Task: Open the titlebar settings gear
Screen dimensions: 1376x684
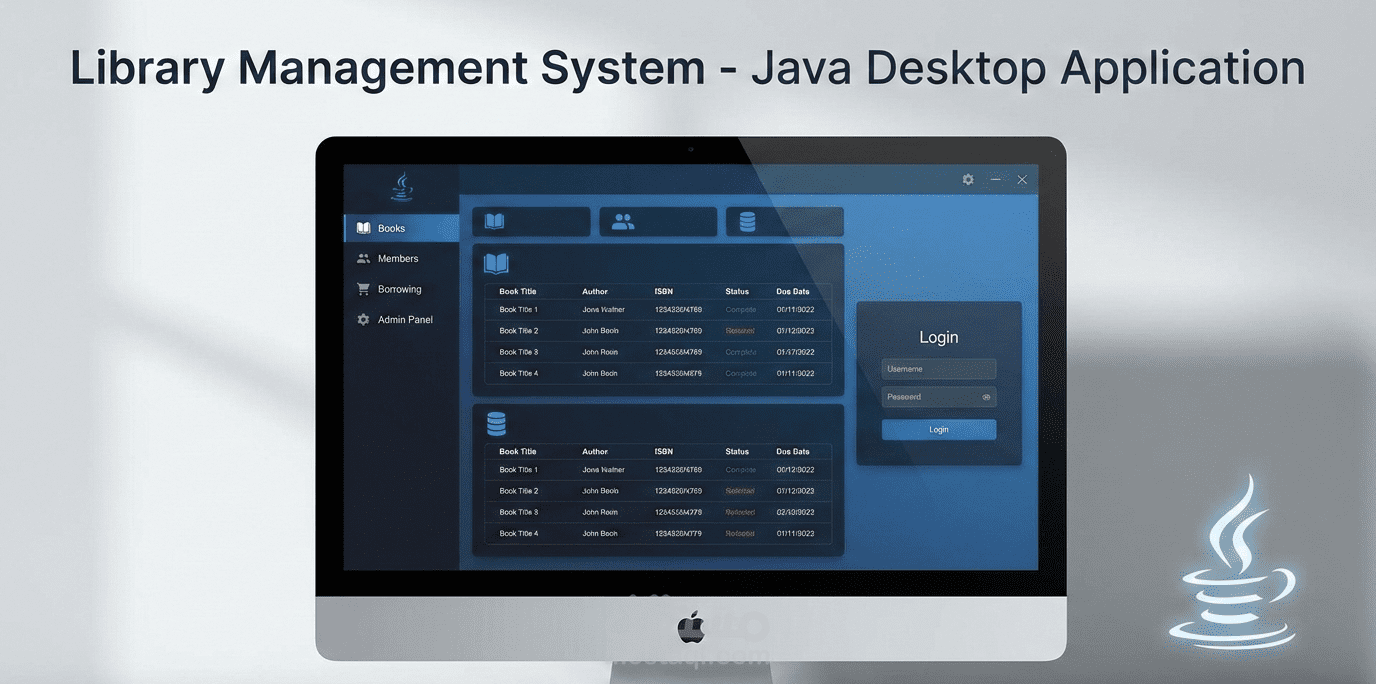Action: tap(967, 179)
